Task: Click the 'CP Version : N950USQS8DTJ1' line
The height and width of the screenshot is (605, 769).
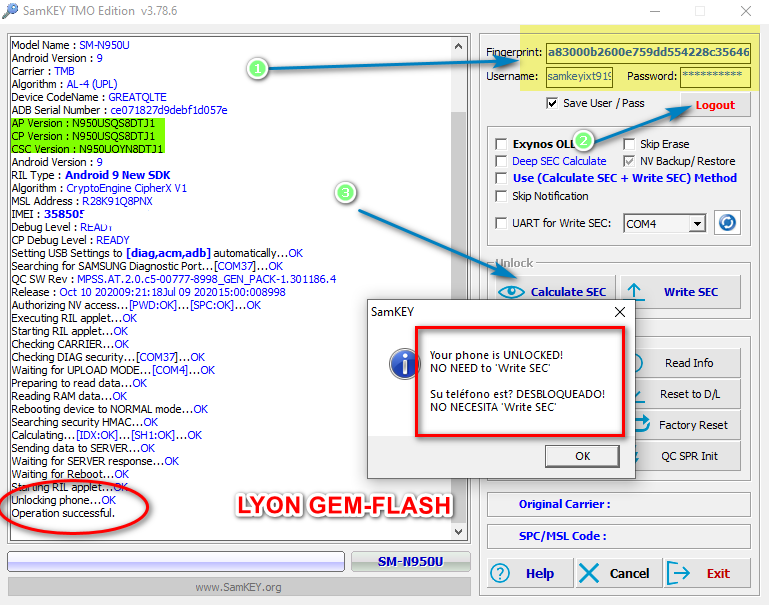Action: 83,136
